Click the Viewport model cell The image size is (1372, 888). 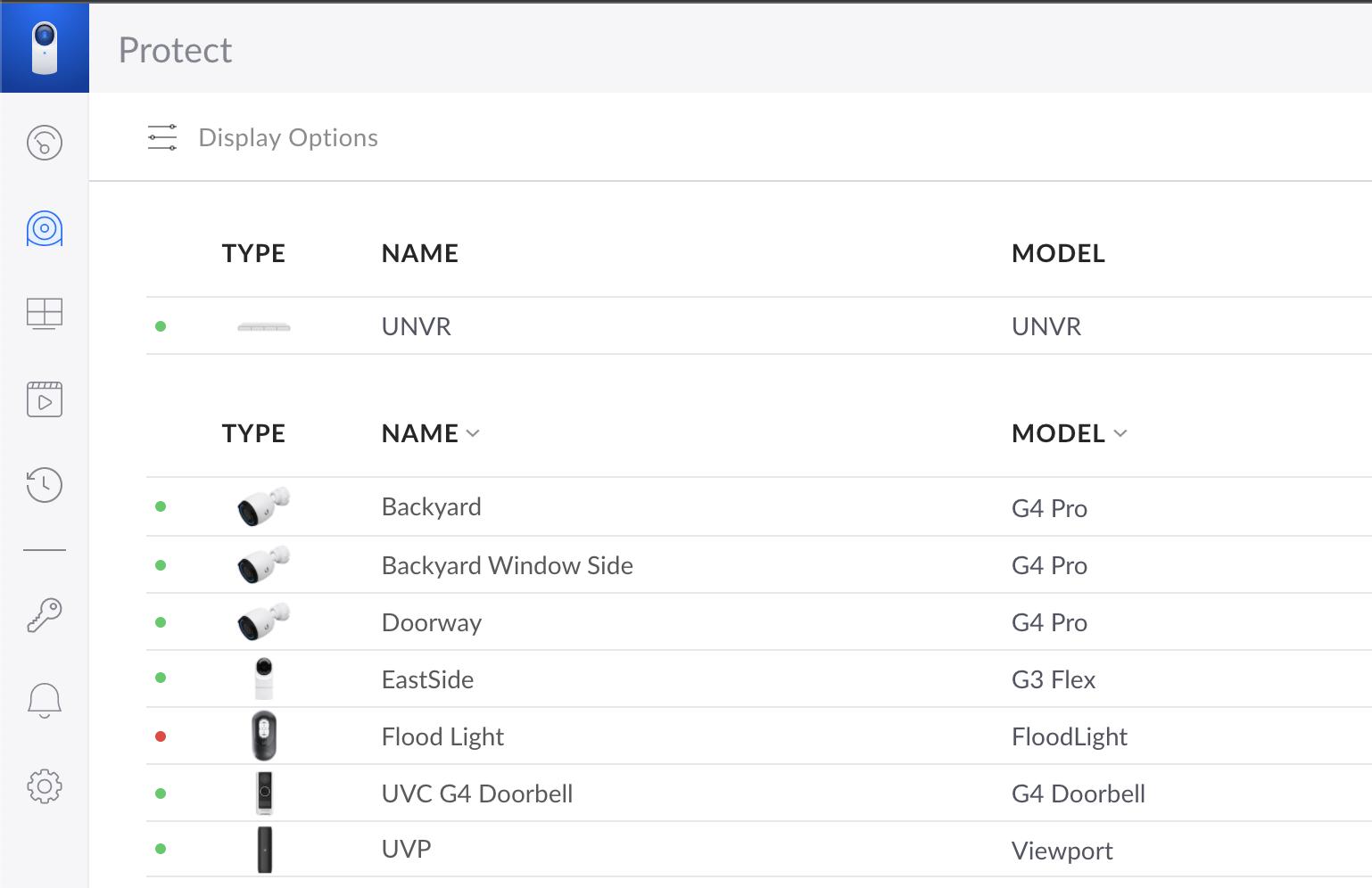pos(1062,851)
